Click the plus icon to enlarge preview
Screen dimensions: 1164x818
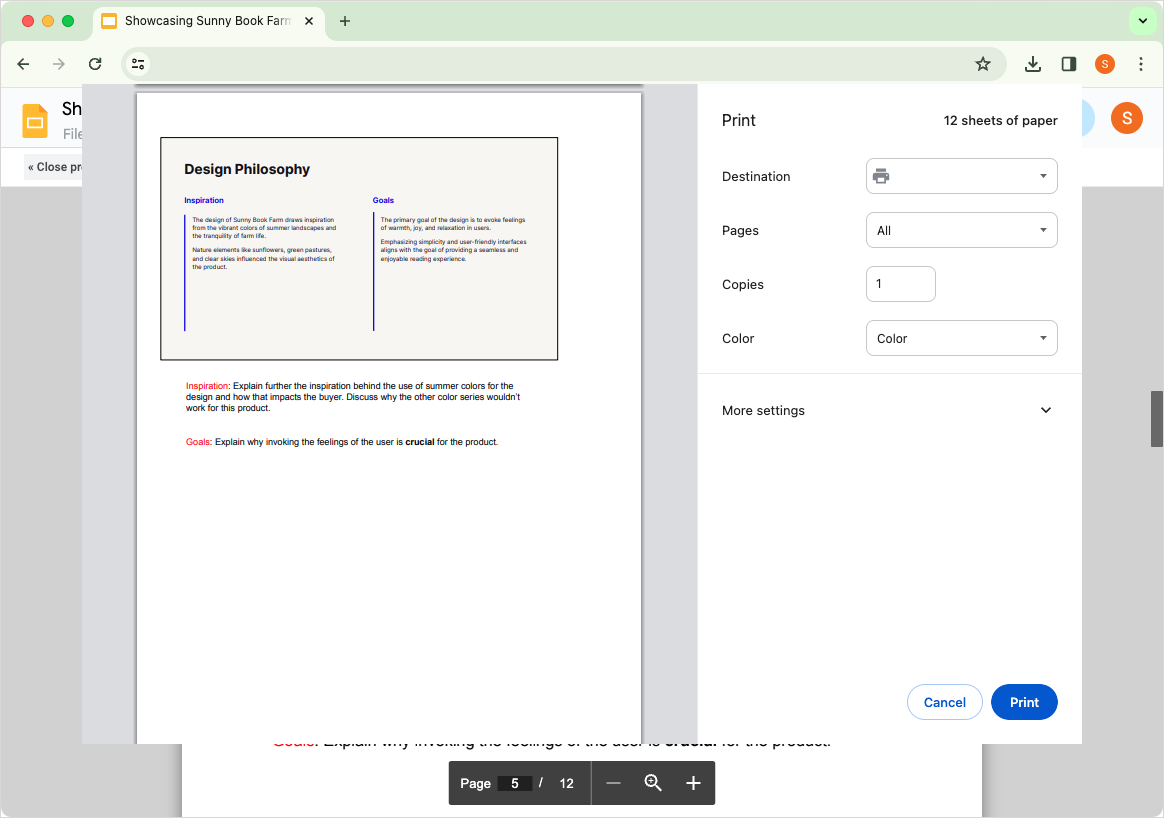coord(693,783)
